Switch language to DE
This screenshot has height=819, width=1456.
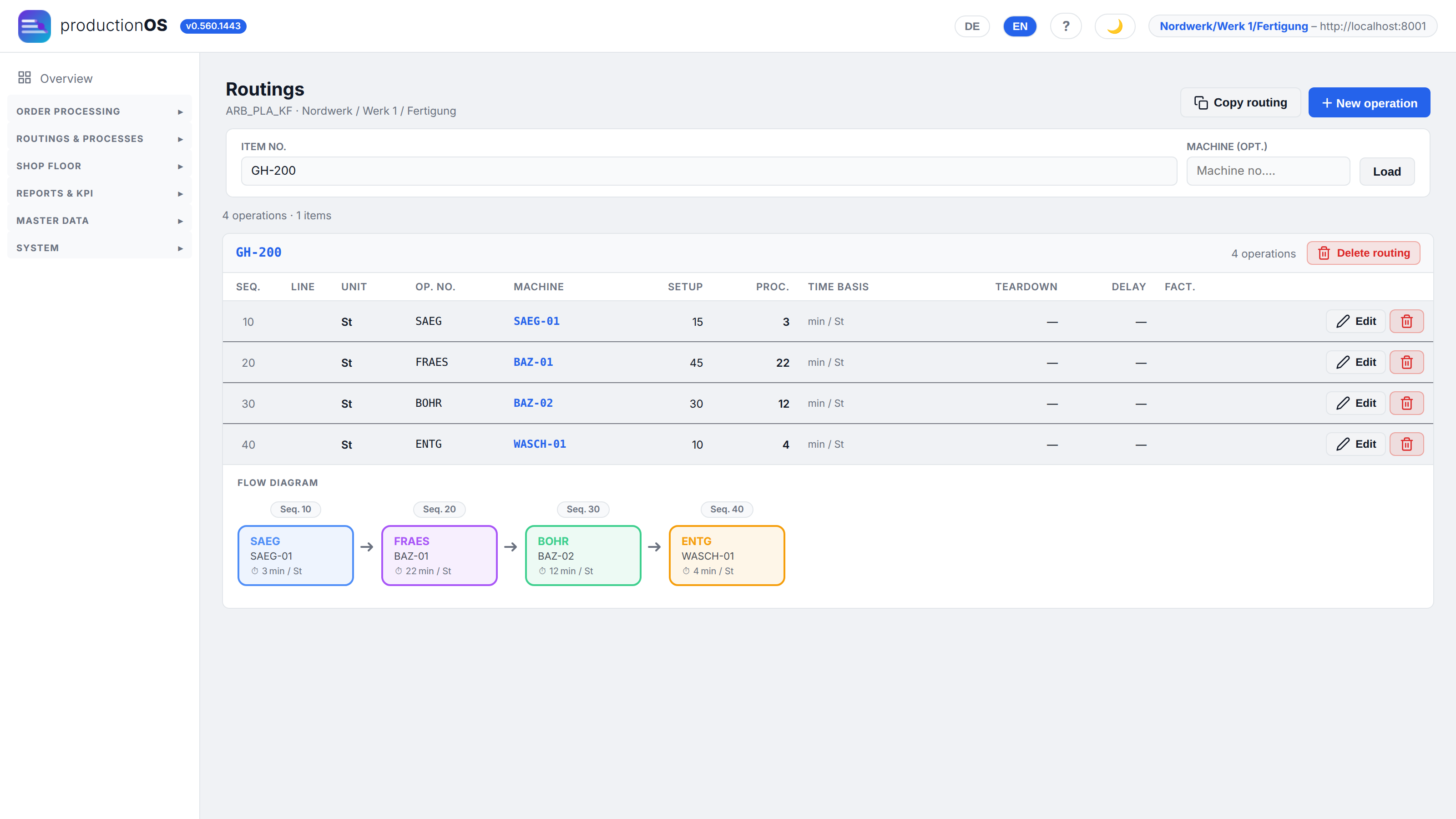971,26
